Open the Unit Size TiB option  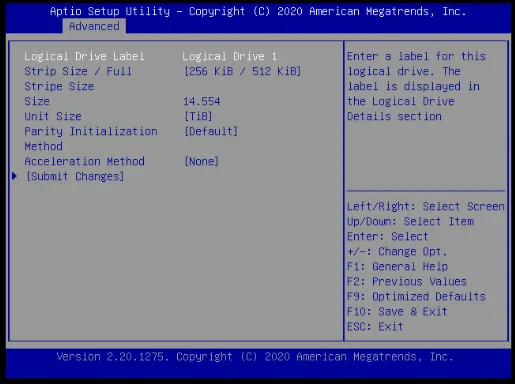coord(198,116)
